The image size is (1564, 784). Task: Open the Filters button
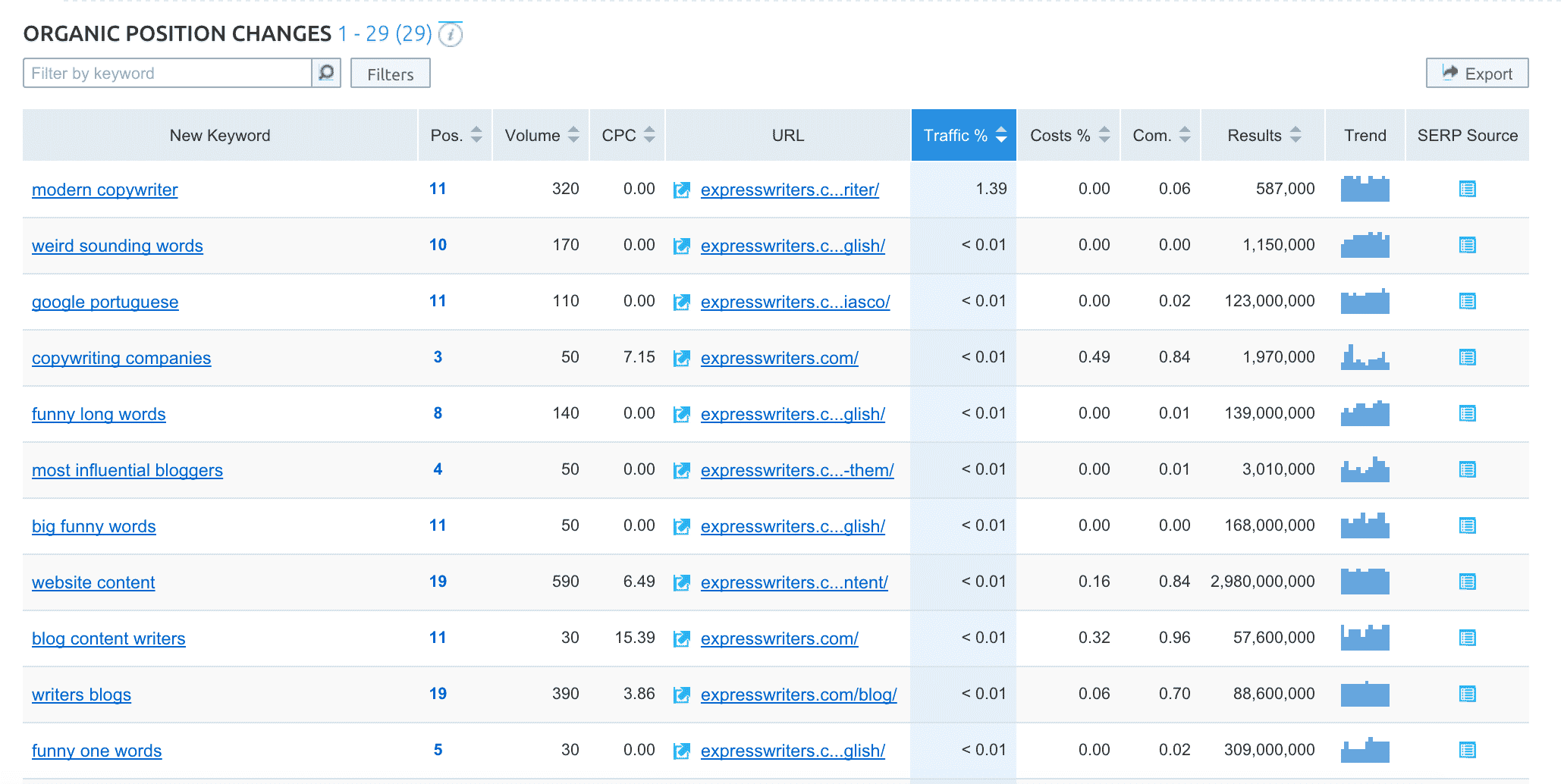[x=390, y=74]
